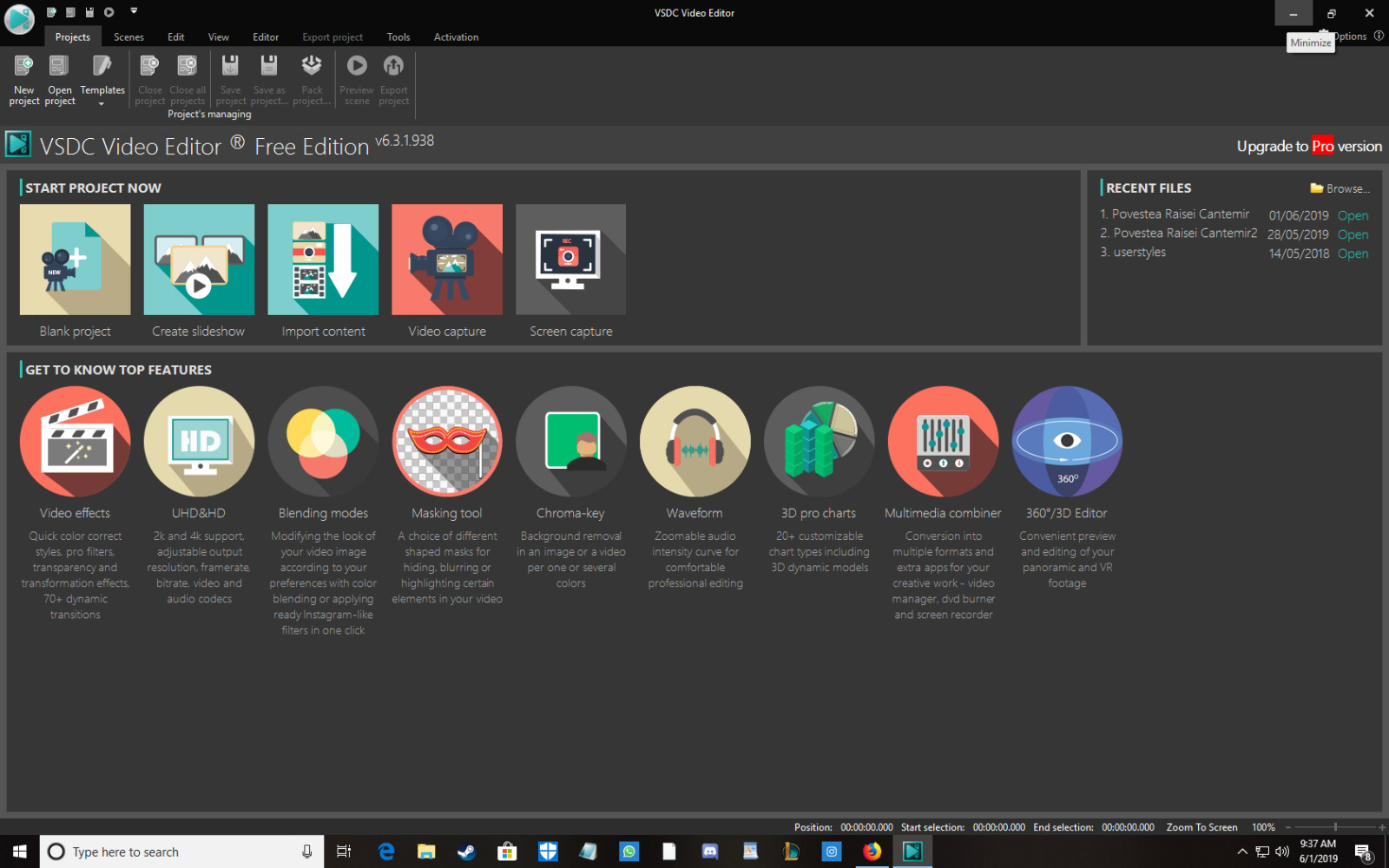The height and width of the screenshot is (868, 1389).
Task: Open recent file Povestea Raisei Cantemir
Action: click(x=1353, y=215)
